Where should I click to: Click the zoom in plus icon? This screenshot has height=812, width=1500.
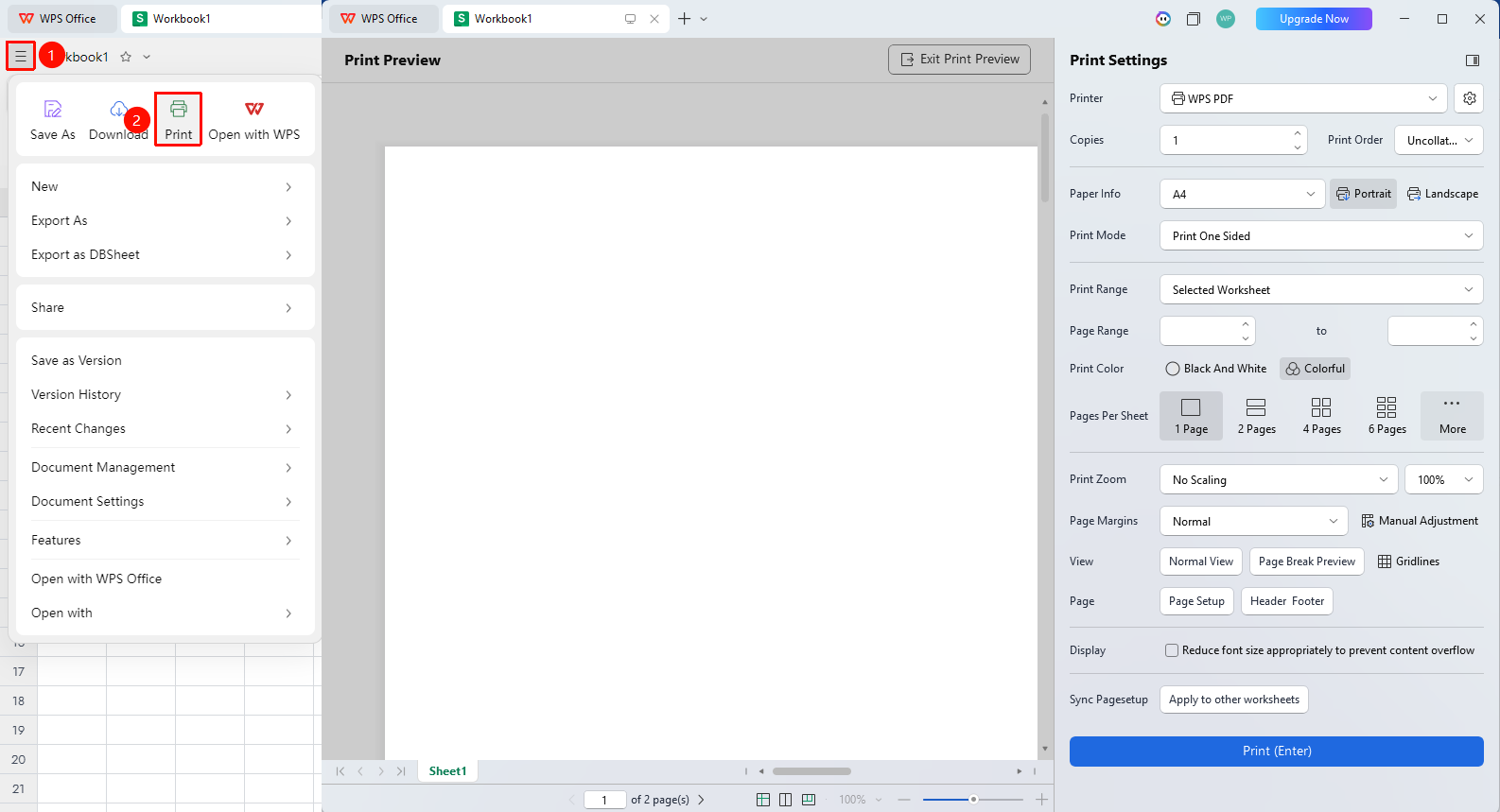click(x=1041, y=800)
